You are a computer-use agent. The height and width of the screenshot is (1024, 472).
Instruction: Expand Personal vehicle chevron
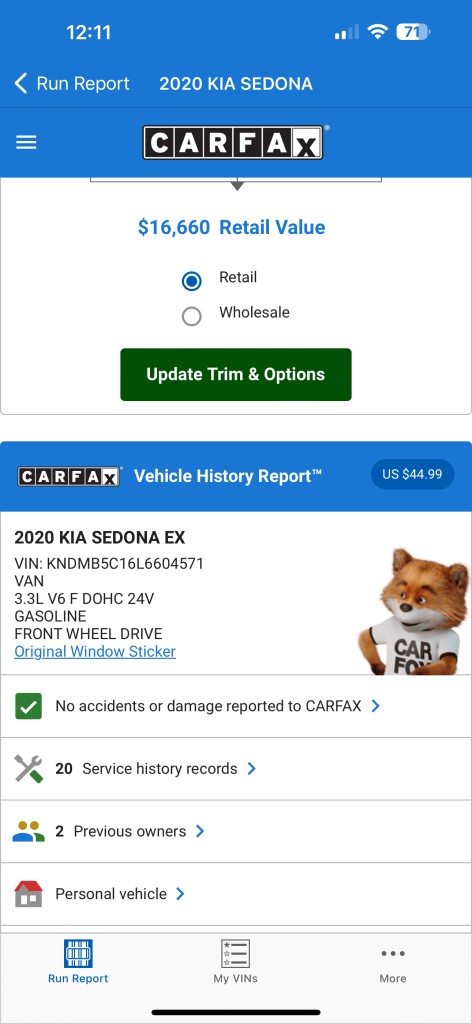click(x=180, y=894)
